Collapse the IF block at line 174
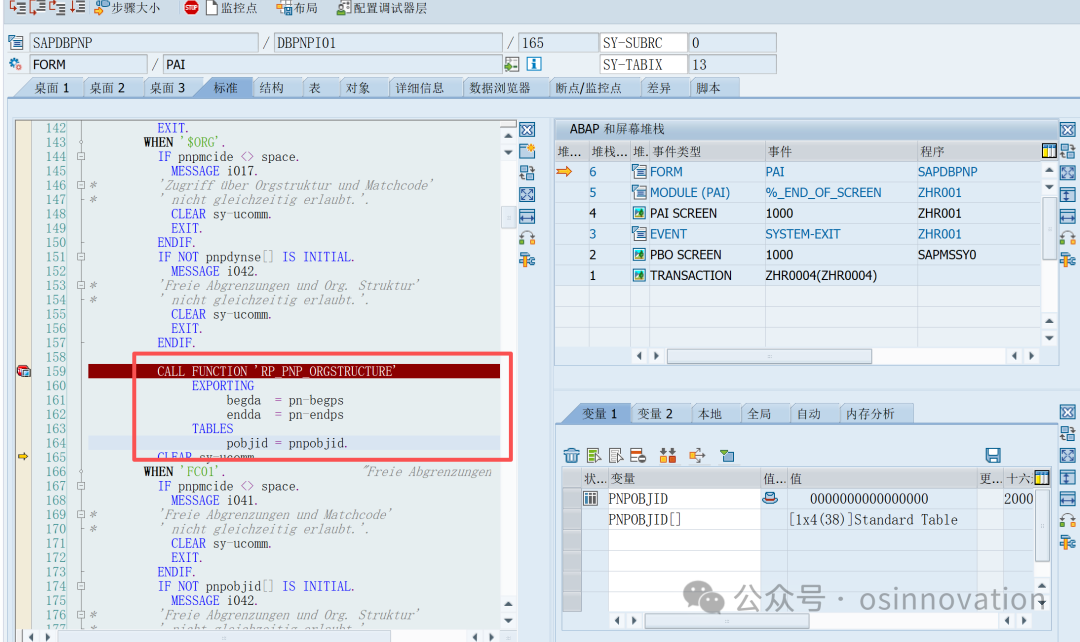The height and width of the screenshot is (642, 1080). tap(81, 586)
